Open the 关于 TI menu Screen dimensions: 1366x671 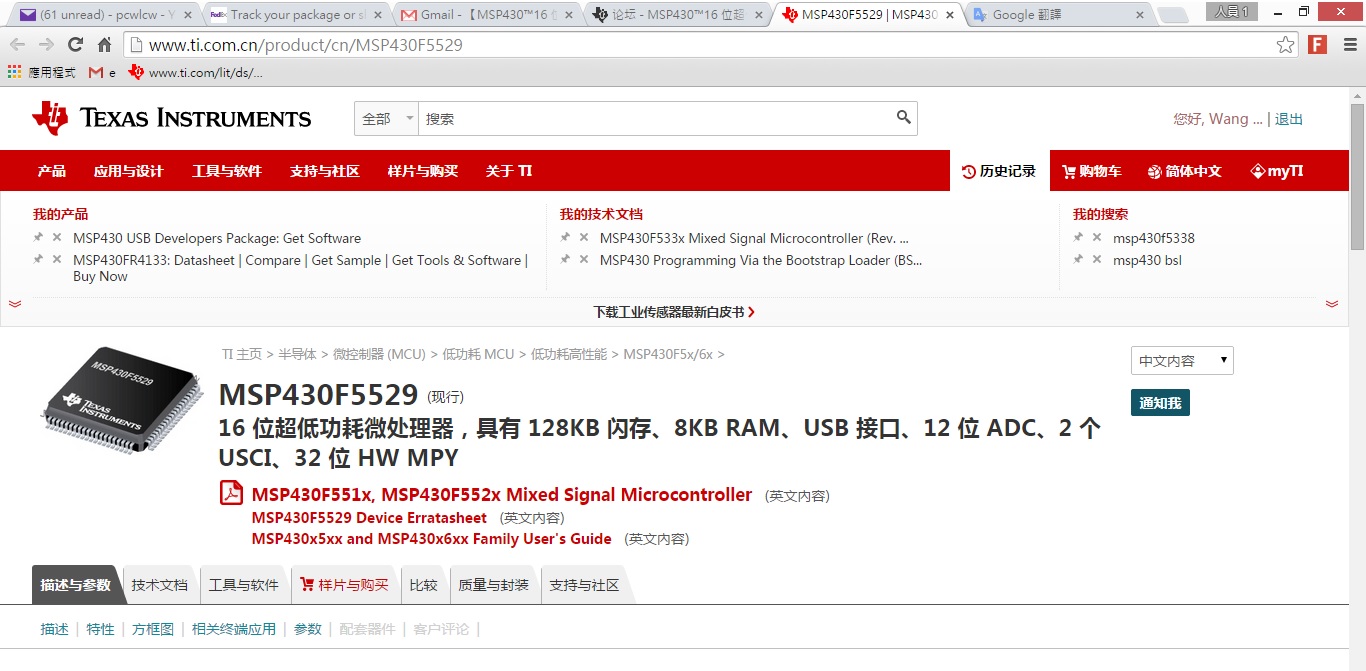pos(509,171)
